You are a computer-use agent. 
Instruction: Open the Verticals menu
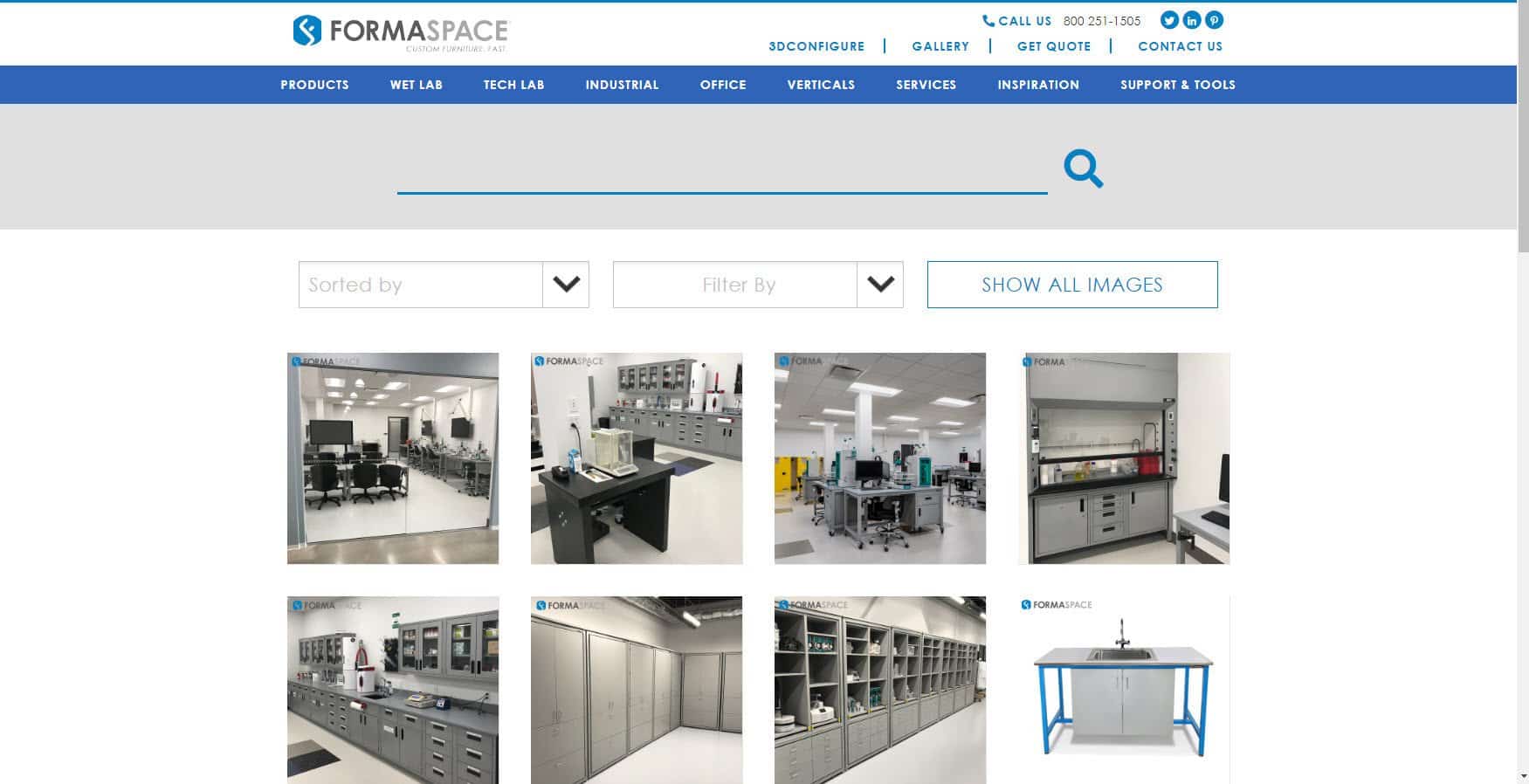[x=821, y=85]
